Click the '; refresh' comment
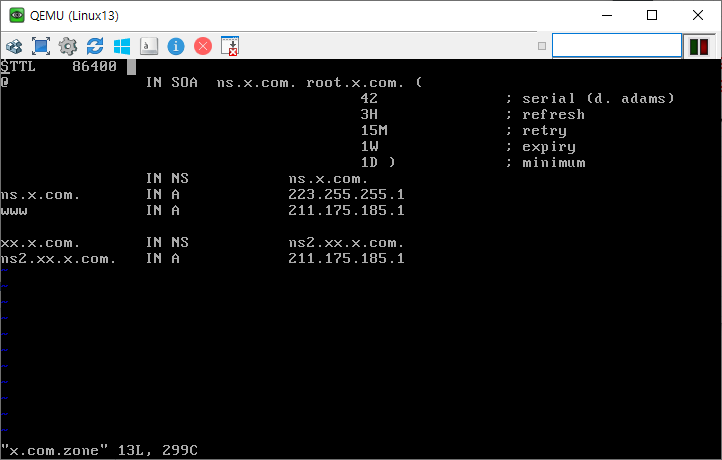Image resolution: width=722 pixels, height=460 pixels. pos(545,114)
